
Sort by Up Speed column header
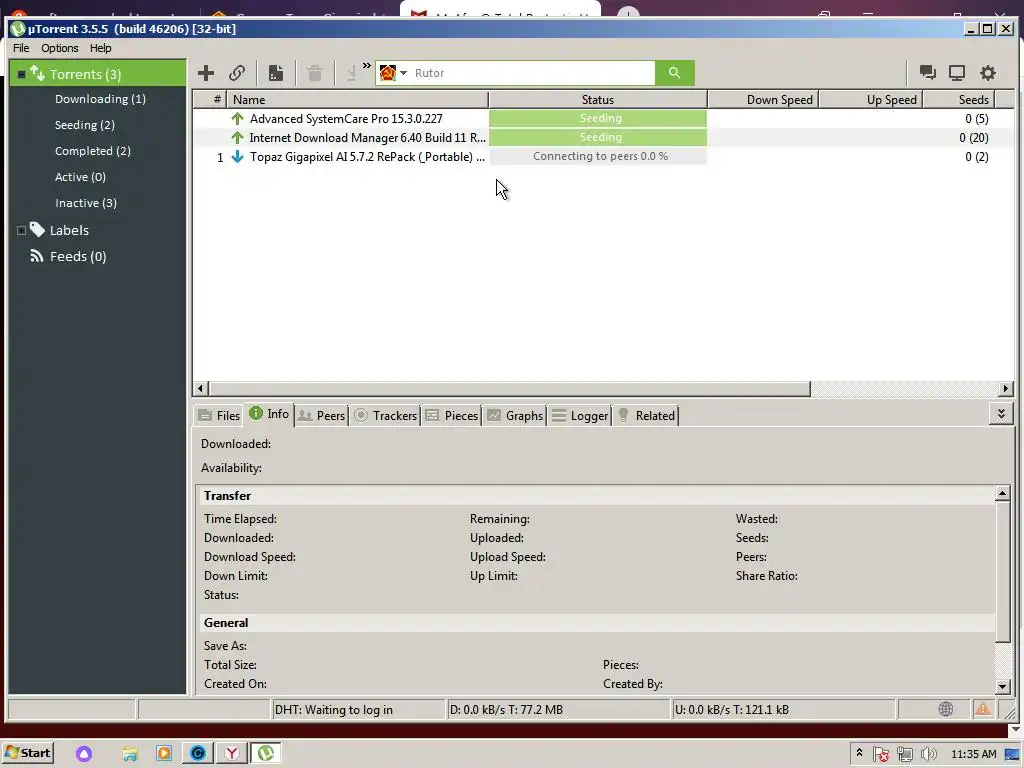(x=871, y=99)
